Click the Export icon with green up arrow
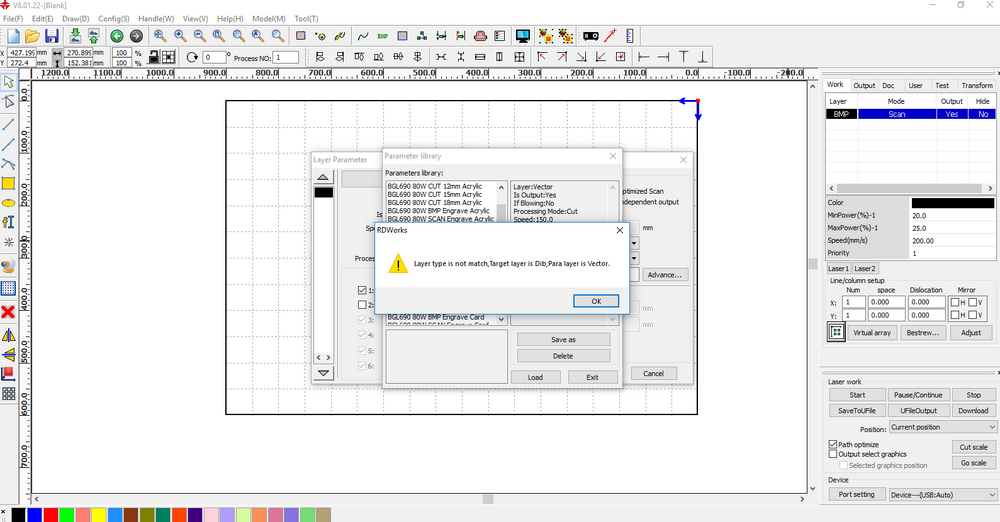 [x=94, y=36]
